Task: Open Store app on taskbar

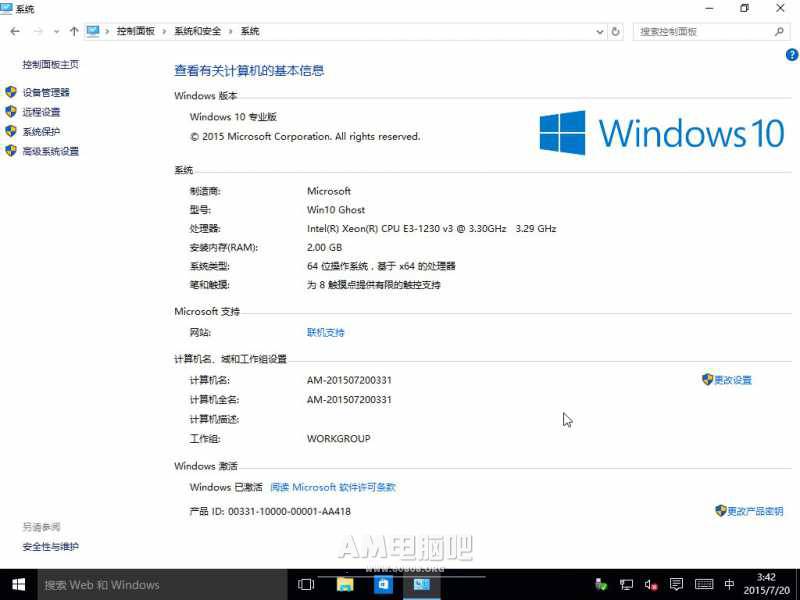Action: pos(383,585)
